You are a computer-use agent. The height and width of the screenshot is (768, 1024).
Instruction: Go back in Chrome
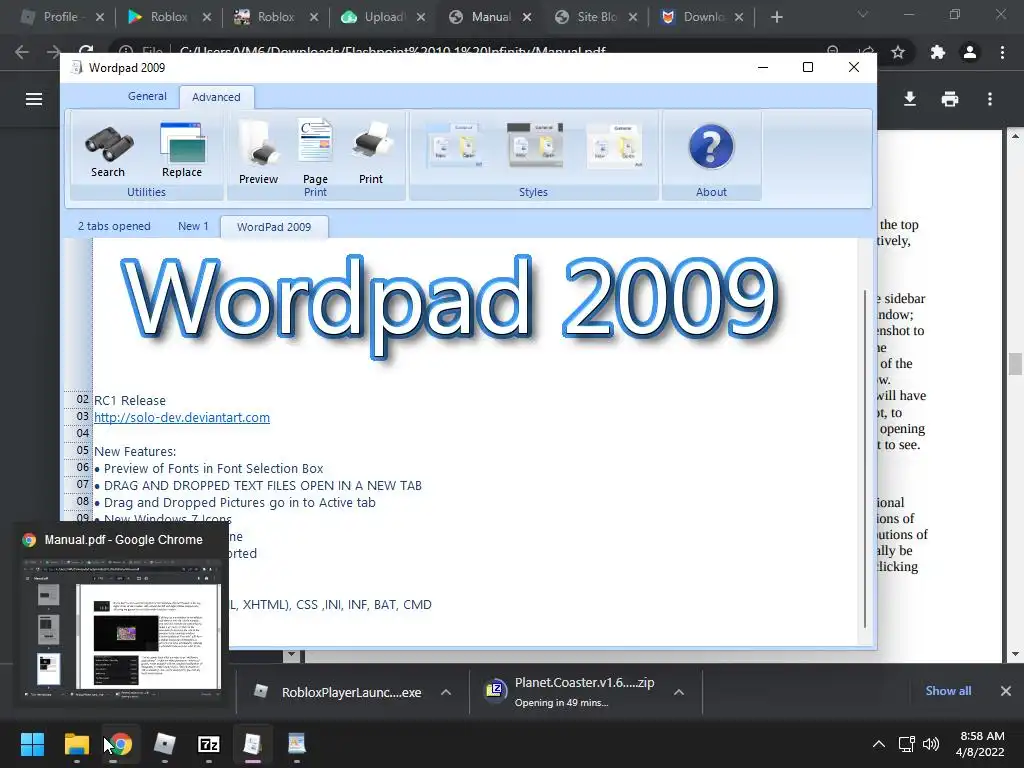[x=22, y=52]
